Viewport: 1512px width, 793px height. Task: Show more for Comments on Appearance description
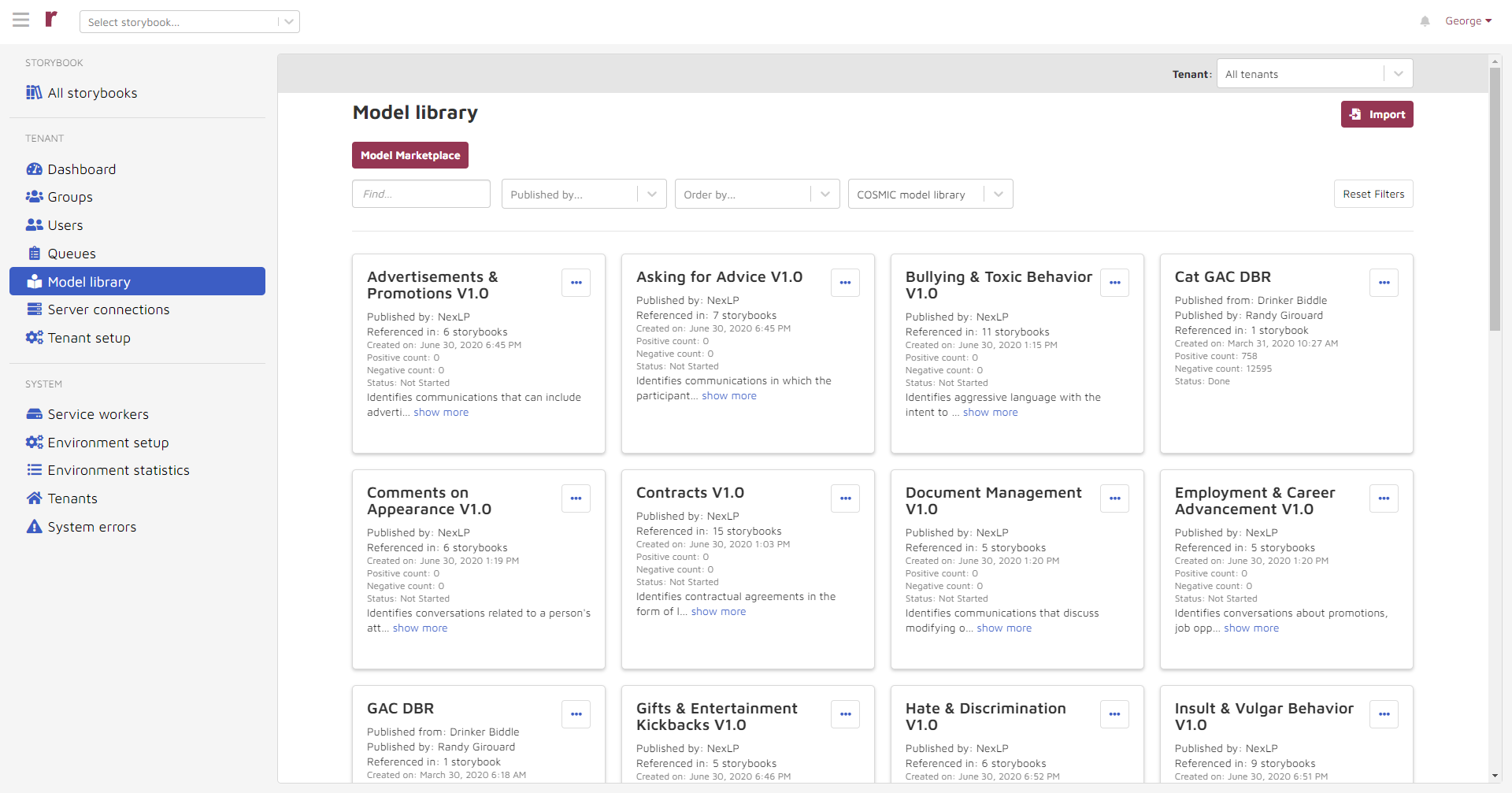pos(420,628)
